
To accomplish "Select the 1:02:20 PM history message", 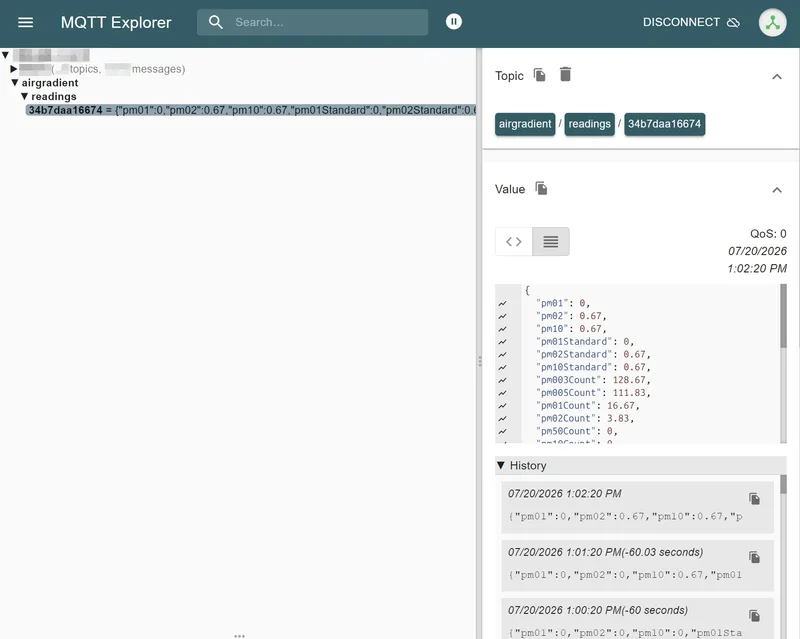I will tap(637, 507).
